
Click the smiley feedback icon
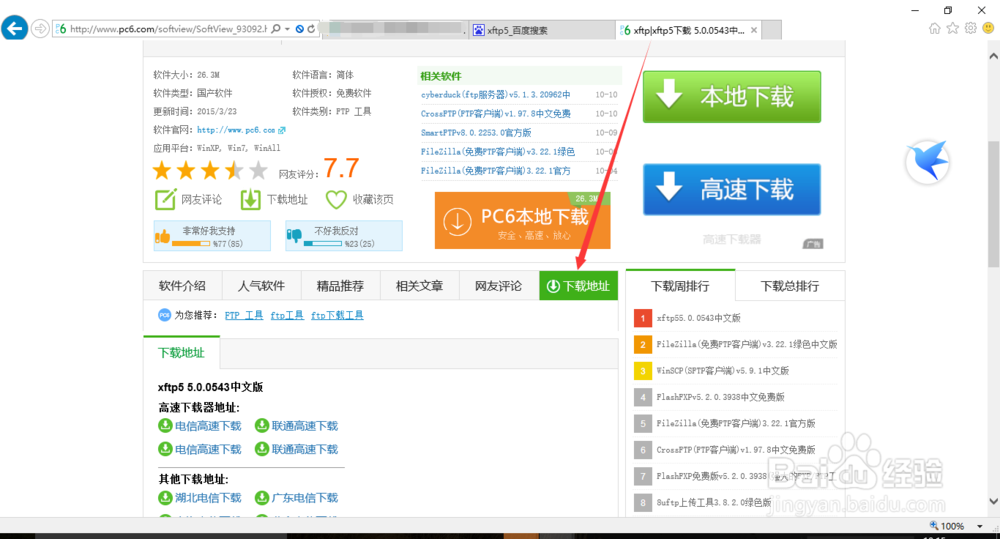click(x=988, y=28)
